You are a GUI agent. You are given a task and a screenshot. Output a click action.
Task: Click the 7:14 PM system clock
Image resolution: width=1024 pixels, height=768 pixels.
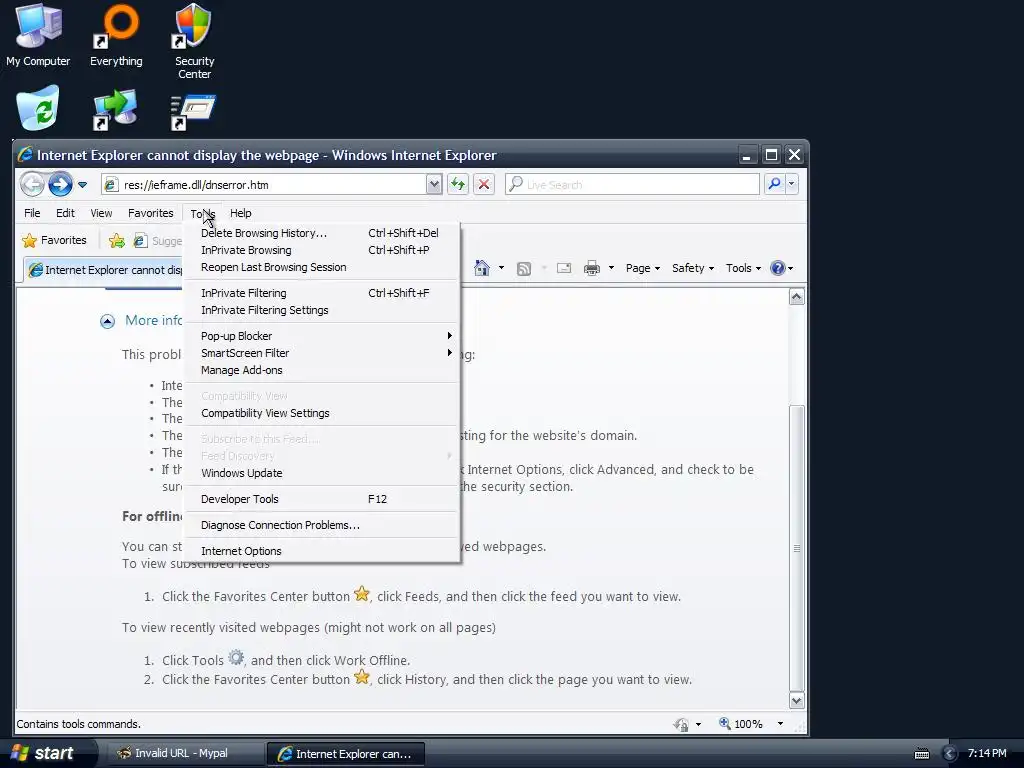[x=987, y=754]
